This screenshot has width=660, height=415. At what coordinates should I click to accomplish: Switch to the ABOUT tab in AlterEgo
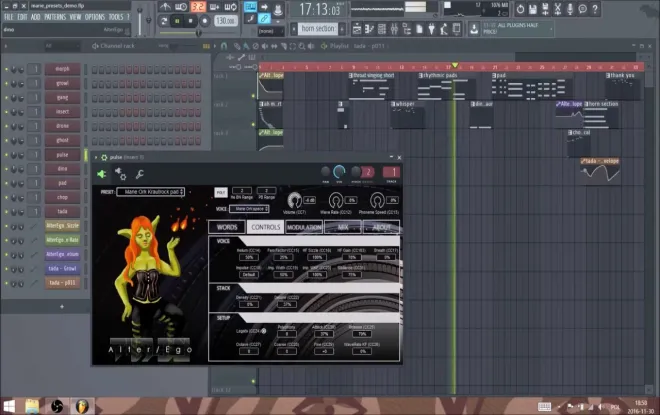click(381, 227)
